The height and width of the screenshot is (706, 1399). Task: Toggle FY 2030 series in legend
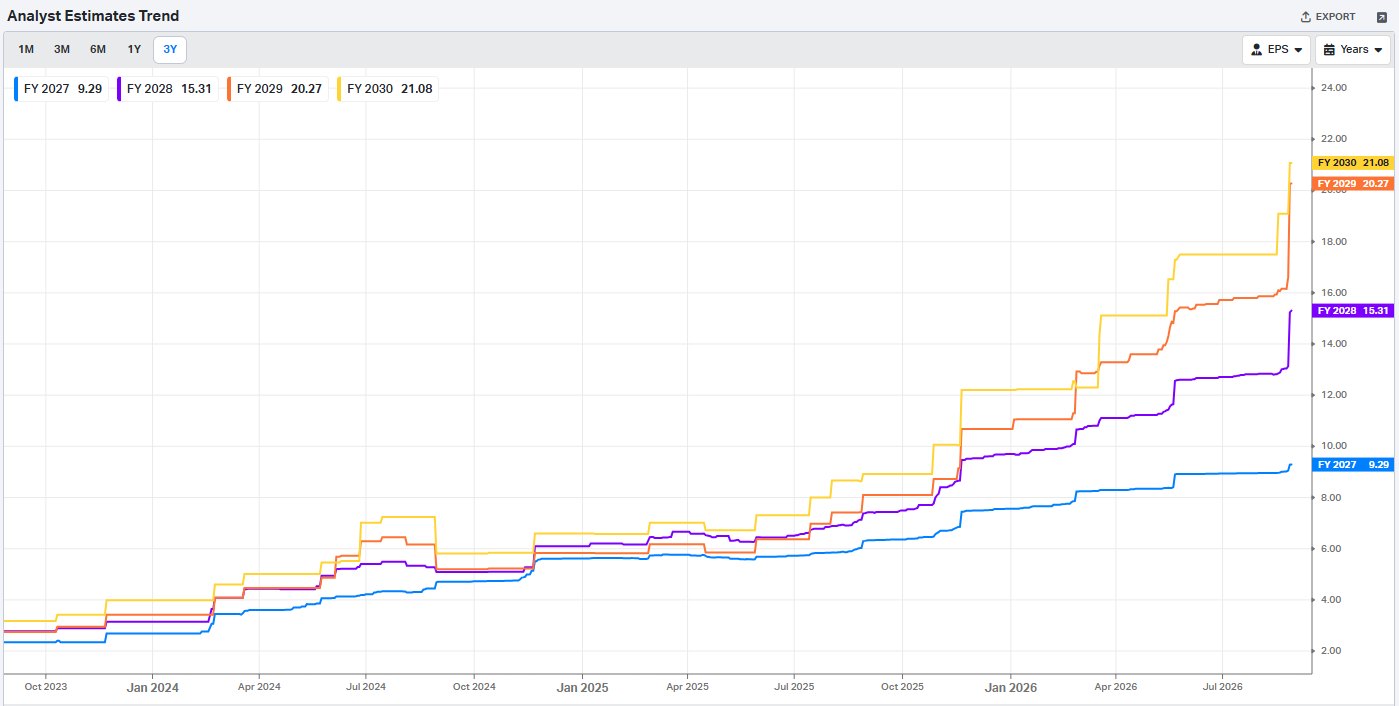[x=386, y=88]
